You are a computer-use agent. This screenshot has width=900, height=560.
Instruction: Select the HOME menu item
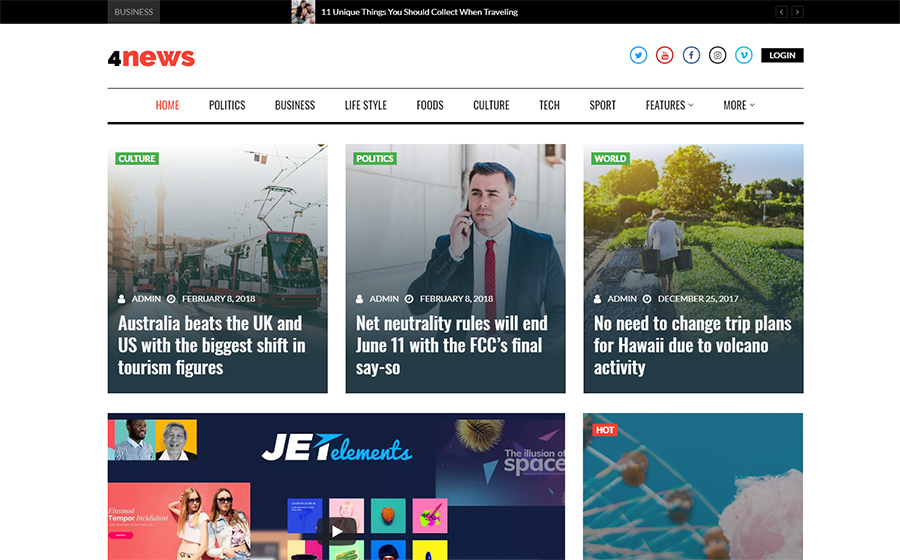(x=167, y=105)
